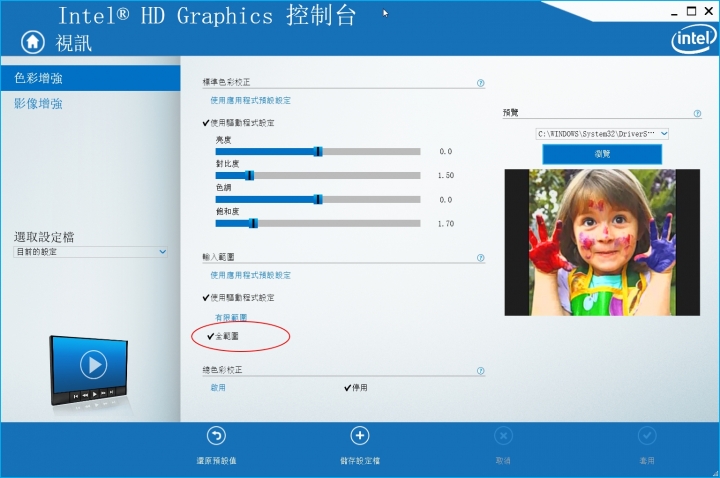Open the 選取設定檔 profile dropdown
This screenshot has width=720, height=478.
point(90,252)
